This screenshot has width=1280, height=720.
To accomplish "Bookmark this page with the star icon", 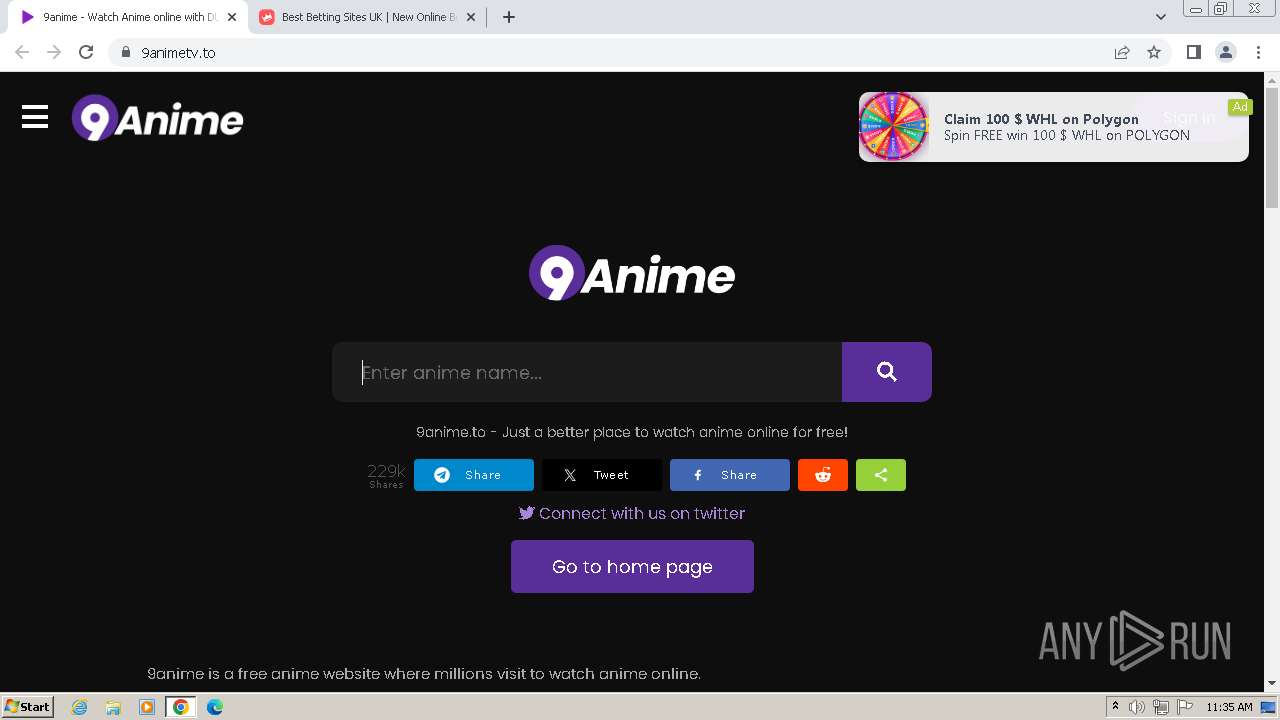I will point(1154,52).
